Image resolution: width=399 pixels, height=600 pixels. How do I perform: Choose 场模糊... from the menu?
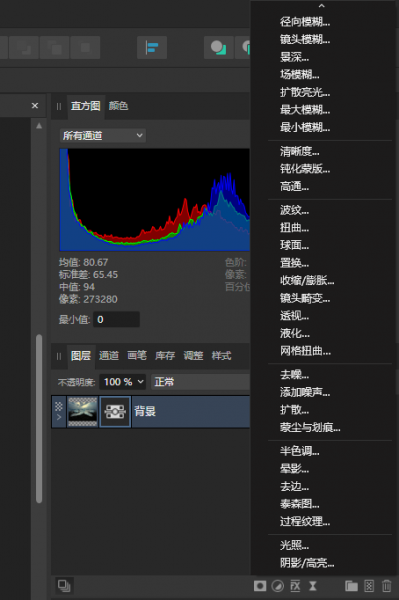(x=299, y=75)
